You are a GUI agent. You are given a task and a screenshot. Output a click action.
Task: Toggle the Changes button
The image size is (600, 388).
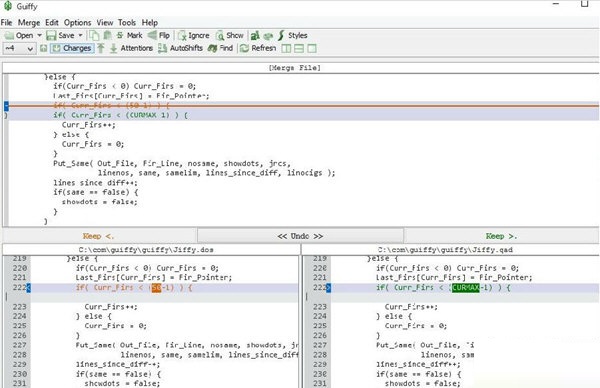[x=72, y=48]
